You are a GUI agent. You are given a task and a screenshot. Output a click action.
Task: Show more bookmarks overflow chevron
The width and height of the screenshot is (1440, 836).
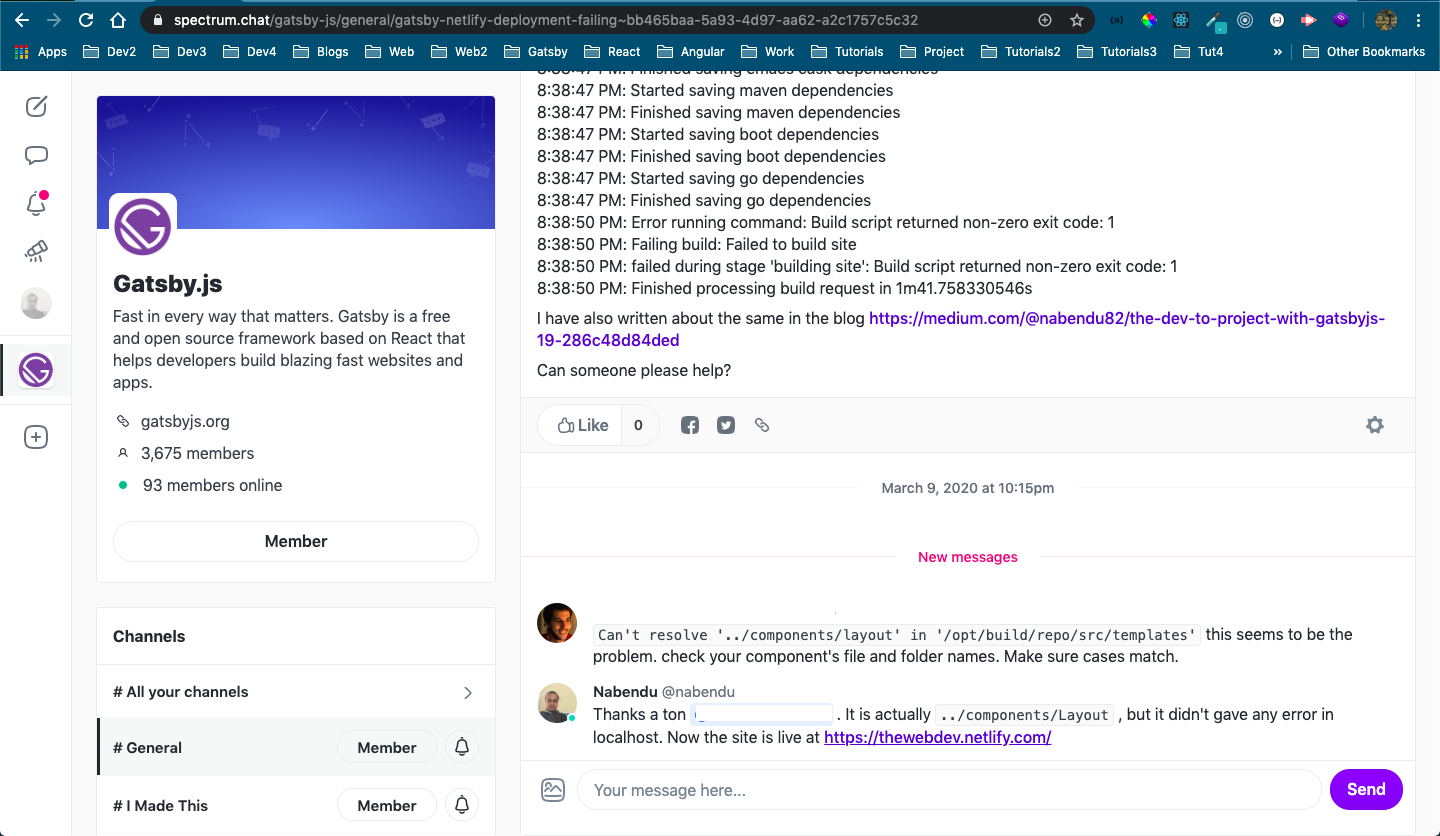(x=1277, y=51)
